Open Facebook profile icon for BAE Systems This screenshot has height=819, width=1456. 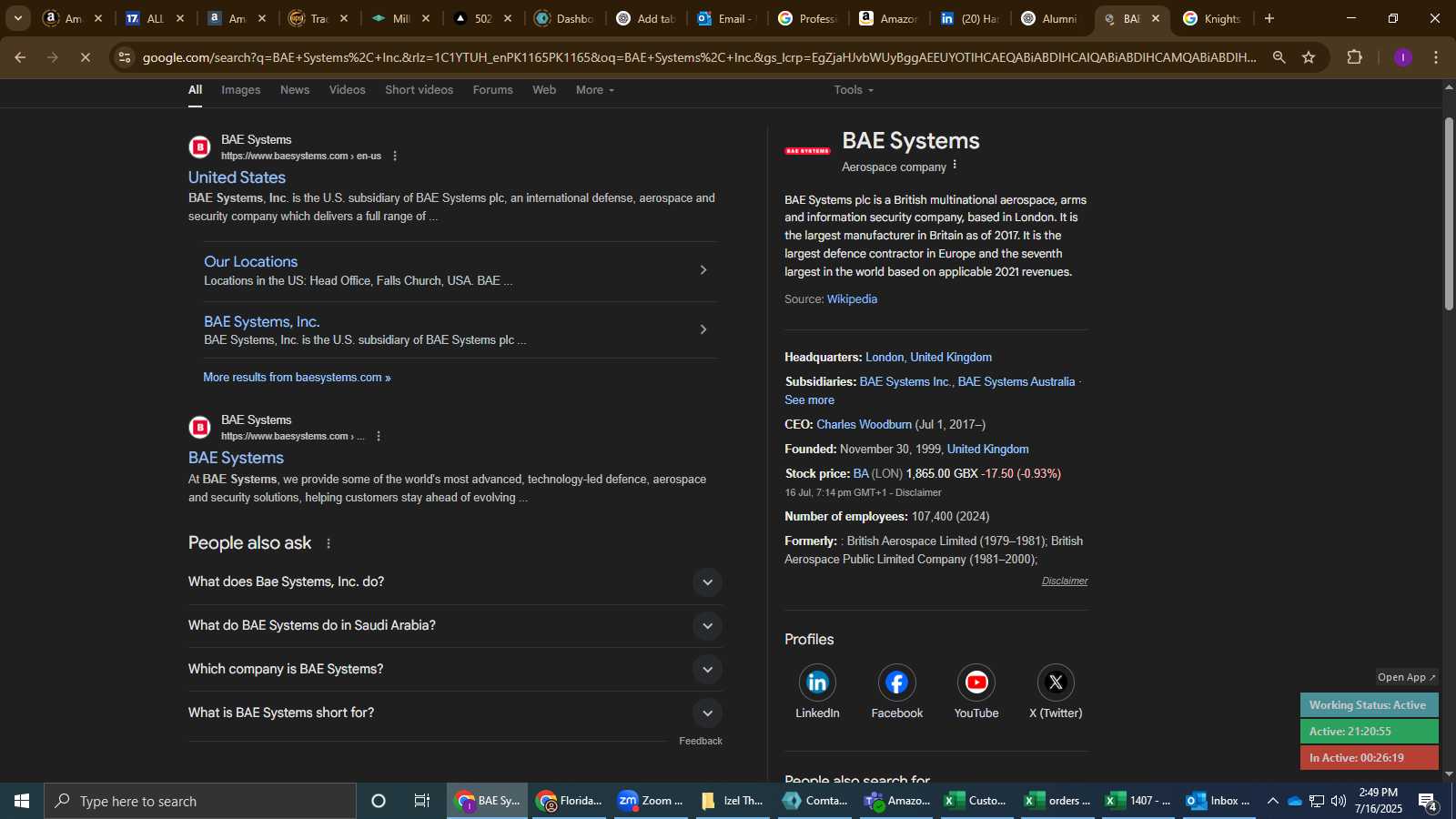coord(896,682)
